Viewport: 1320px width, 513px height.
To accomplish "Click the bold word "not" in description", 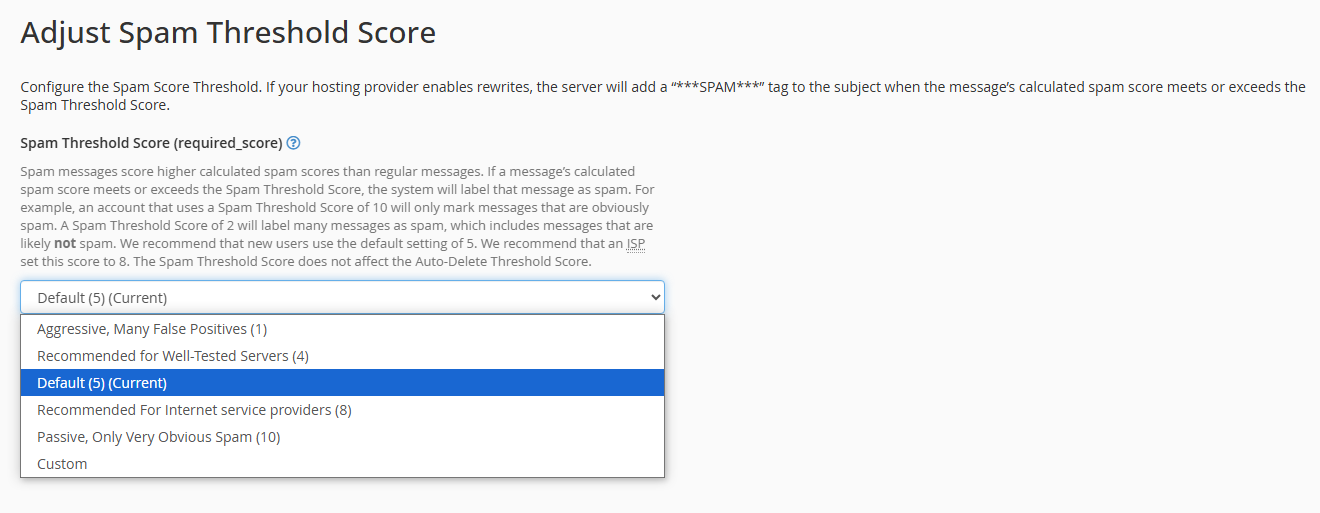I will click(66, 244).
